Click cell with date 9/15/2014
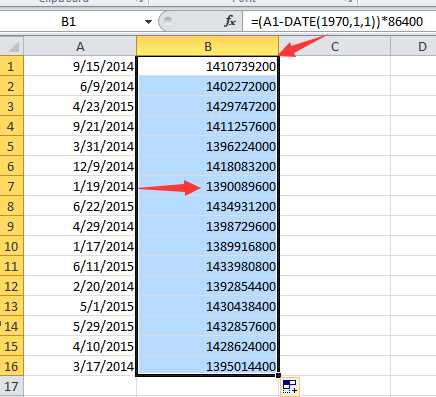 80,66
